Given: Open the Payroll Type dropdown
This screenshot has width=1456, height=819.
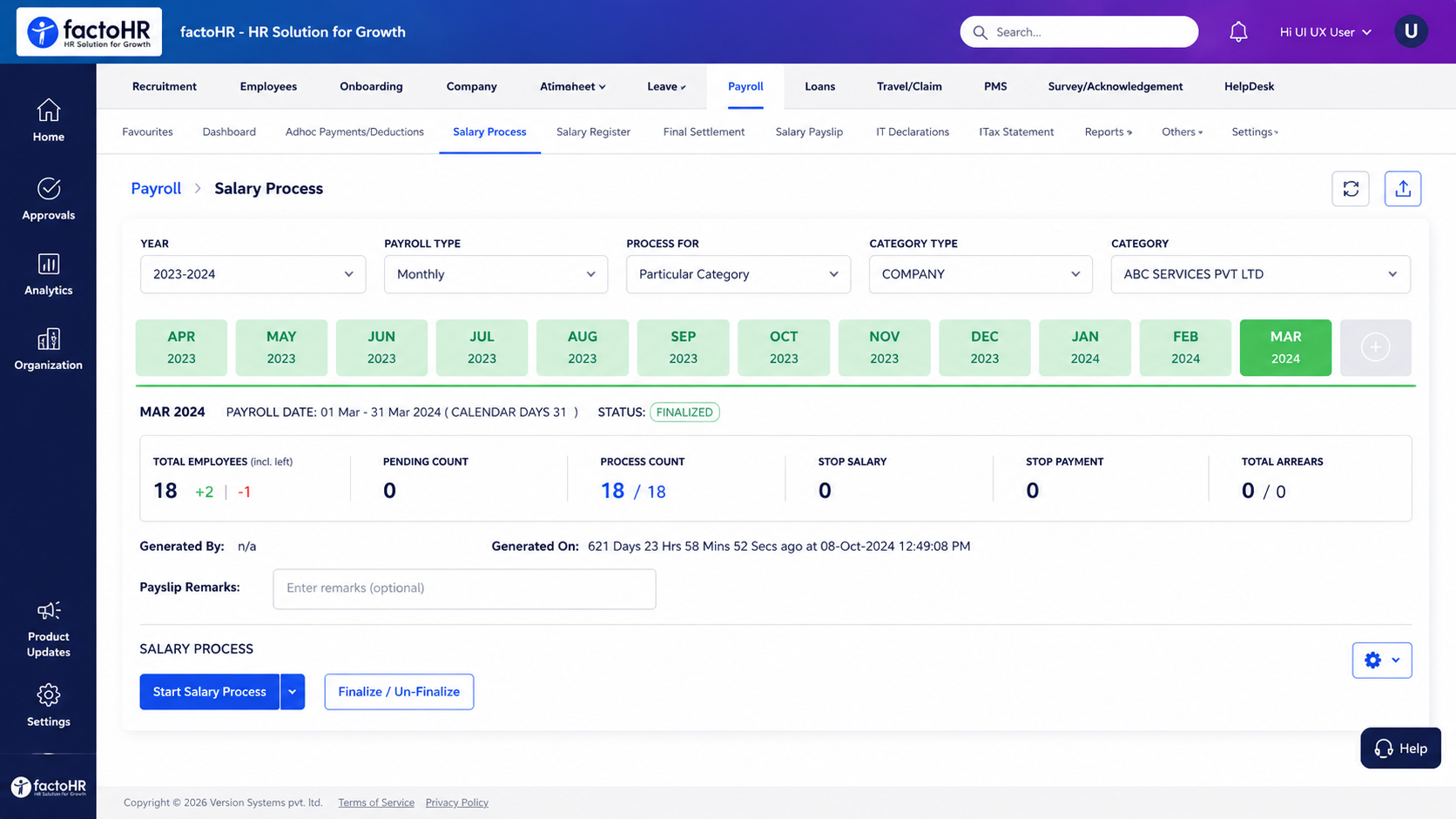Looking at the screenshot, I should 495,274.
